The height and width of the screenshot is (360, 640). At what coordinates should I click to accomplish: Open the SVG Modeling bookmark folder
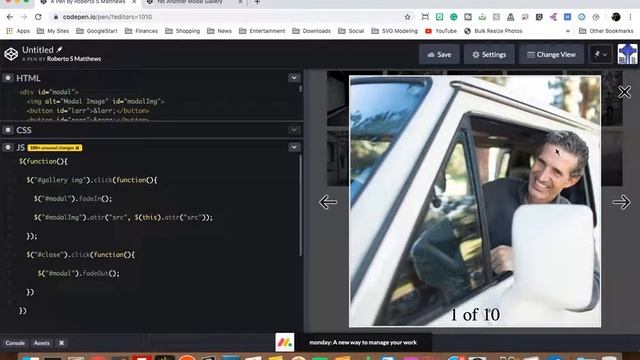[x=395, y=31]
